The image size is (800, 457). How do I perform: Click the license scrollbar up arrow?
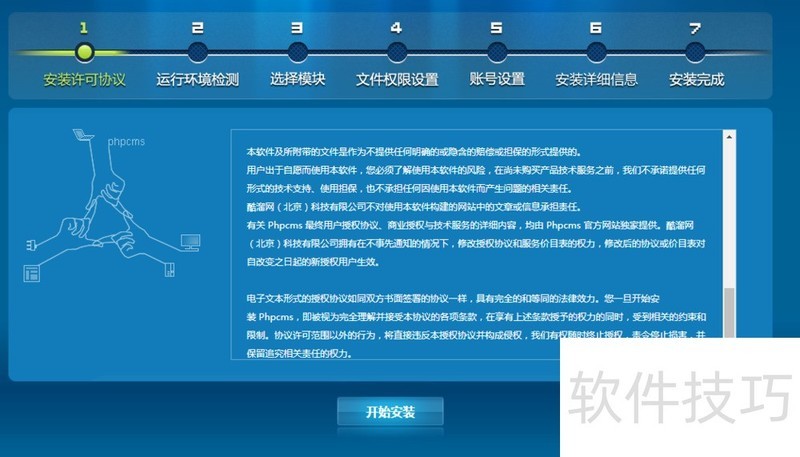click(x=729, y=137)
